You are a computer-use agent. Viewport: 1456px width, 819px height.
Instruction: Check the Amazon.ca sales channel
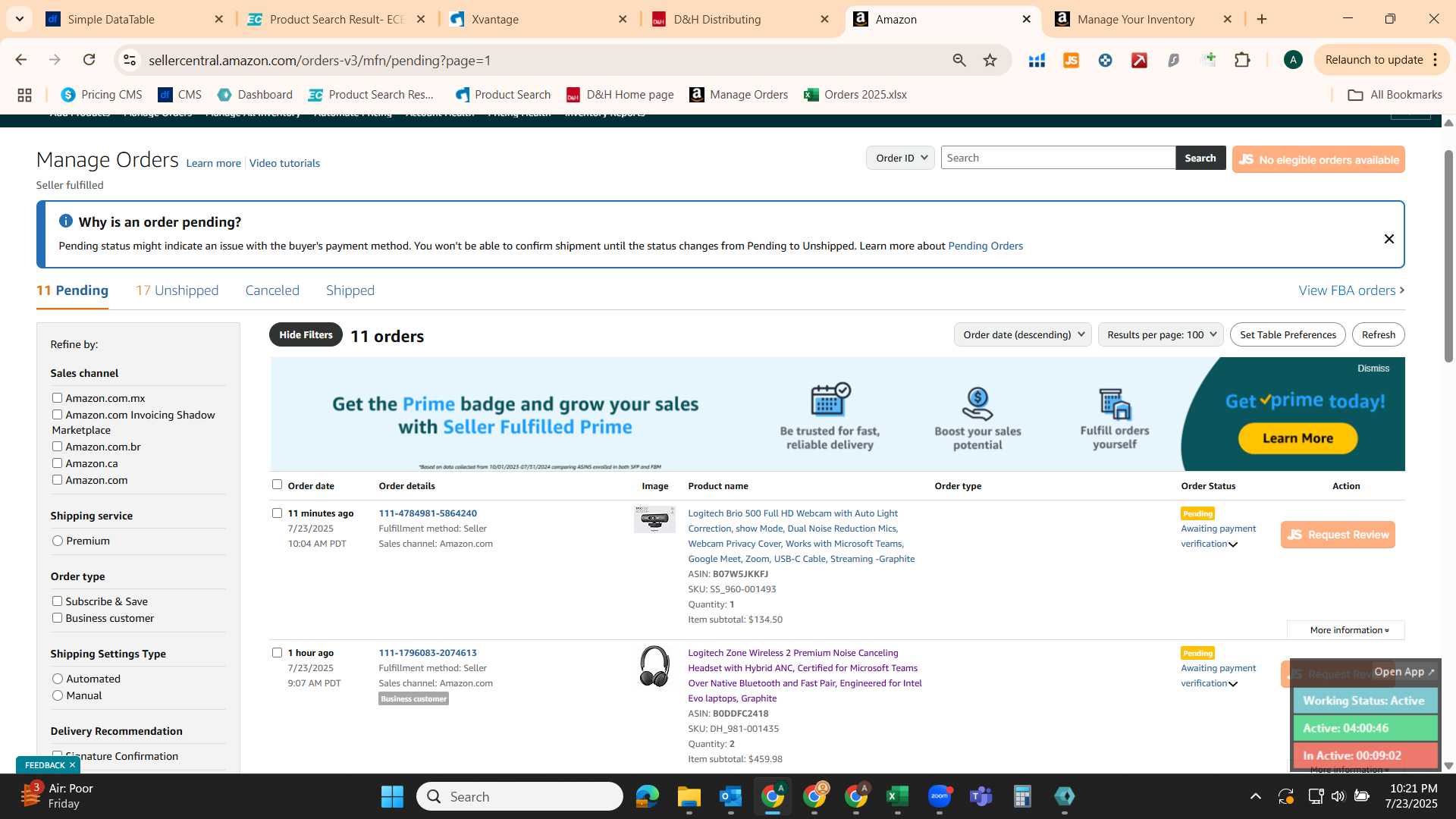click(x=57, y=463)
